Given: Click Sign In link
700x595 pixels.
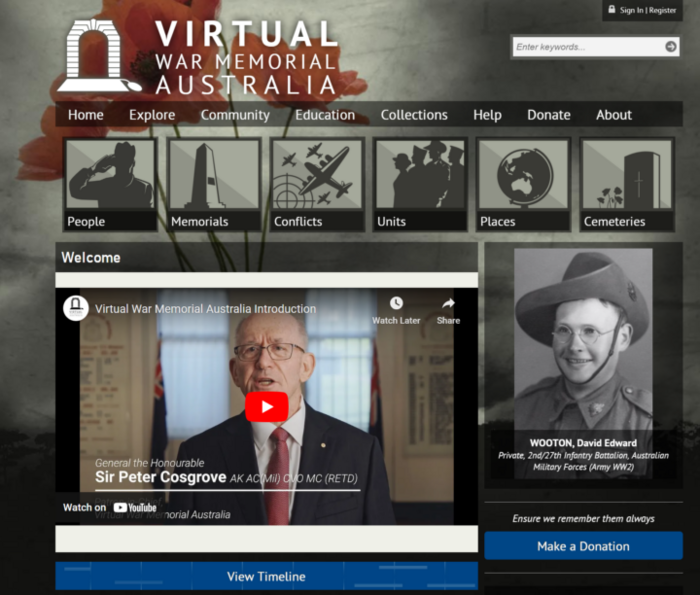Looking at the screenshot, I should 631,10.
